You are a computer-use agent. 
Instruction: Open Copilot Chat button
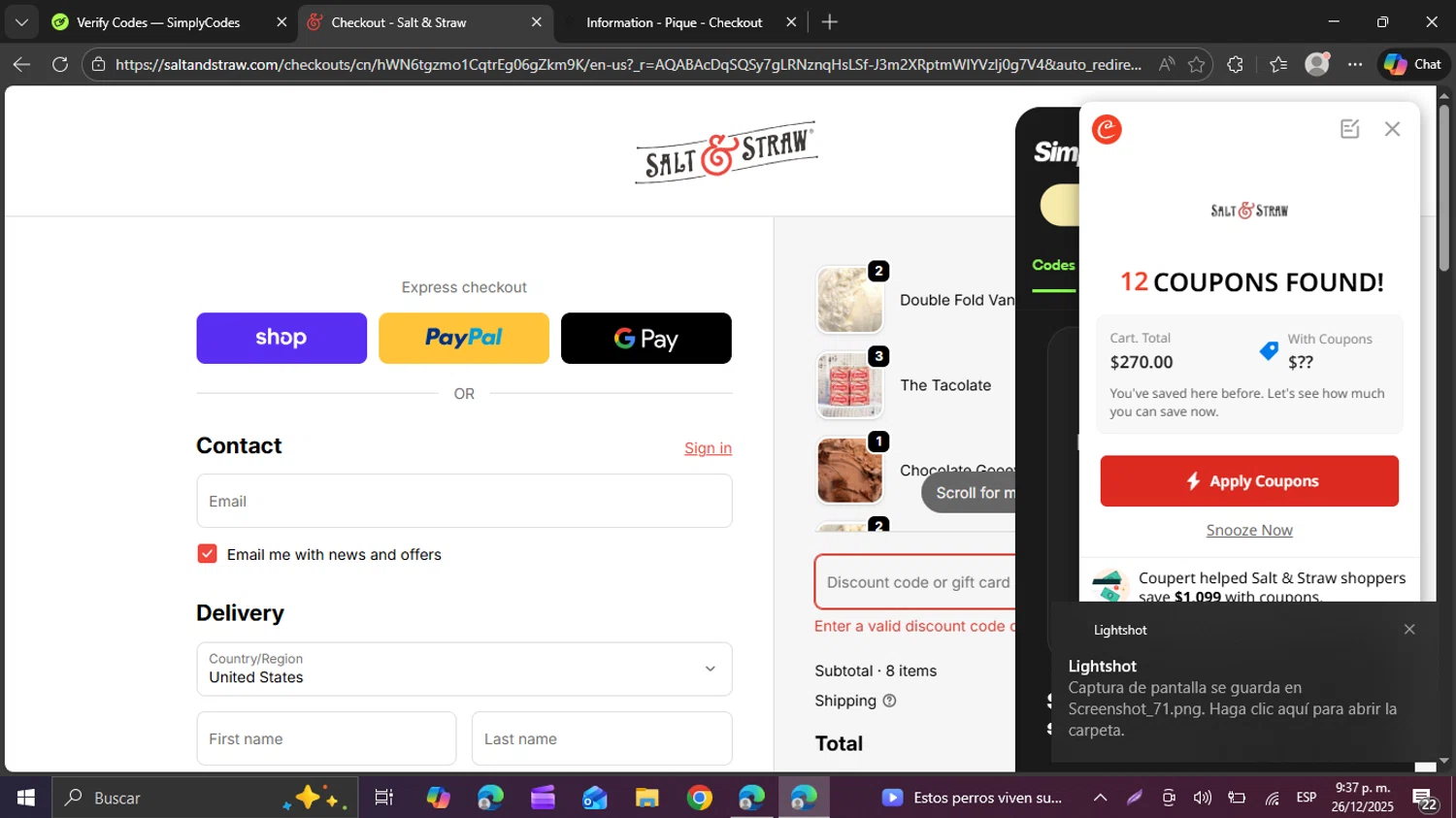(1413, 64)
